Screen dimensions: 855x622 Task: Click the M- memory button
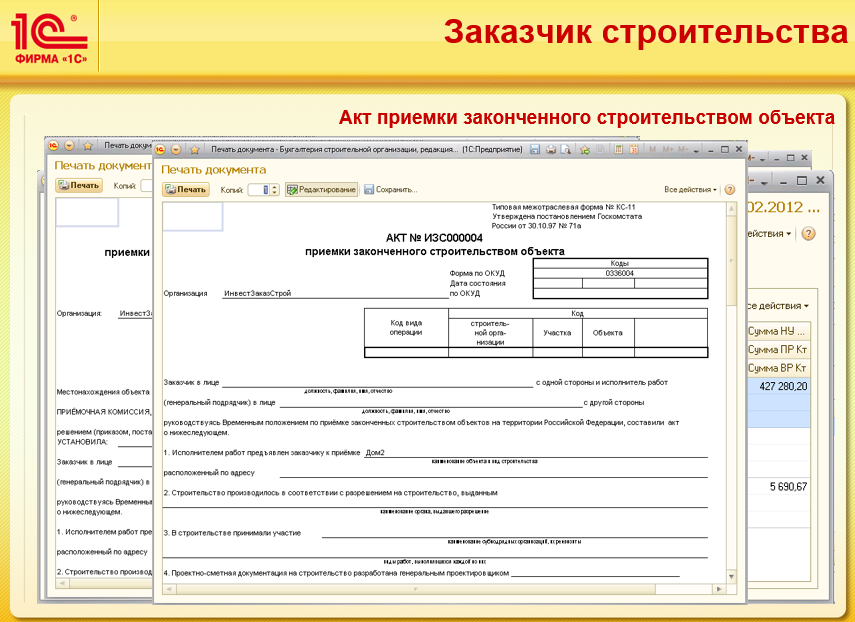(x=683, y=149)
